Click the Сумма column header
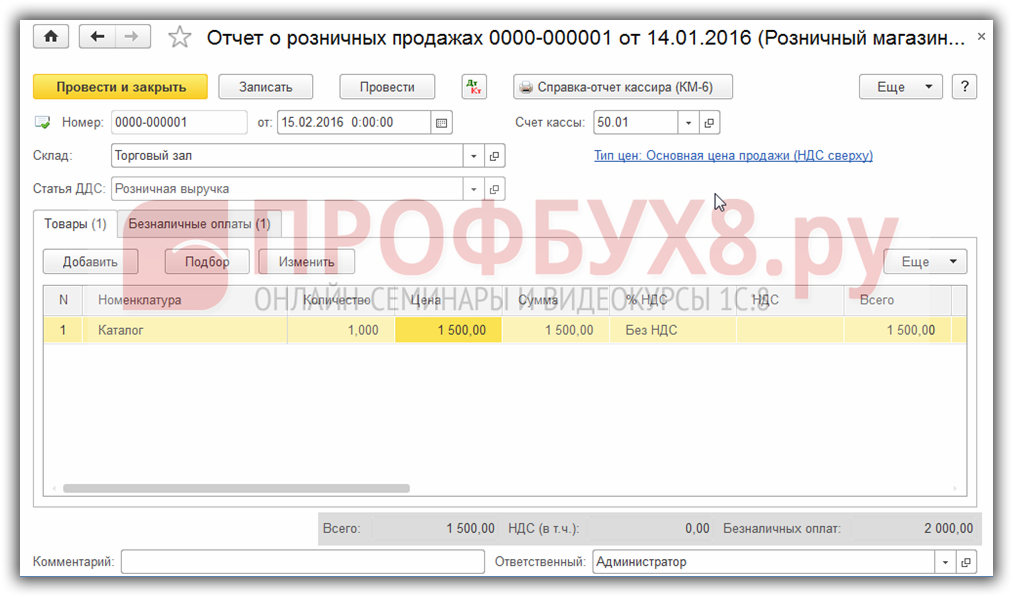The image size is (1013, 597). 555,300
